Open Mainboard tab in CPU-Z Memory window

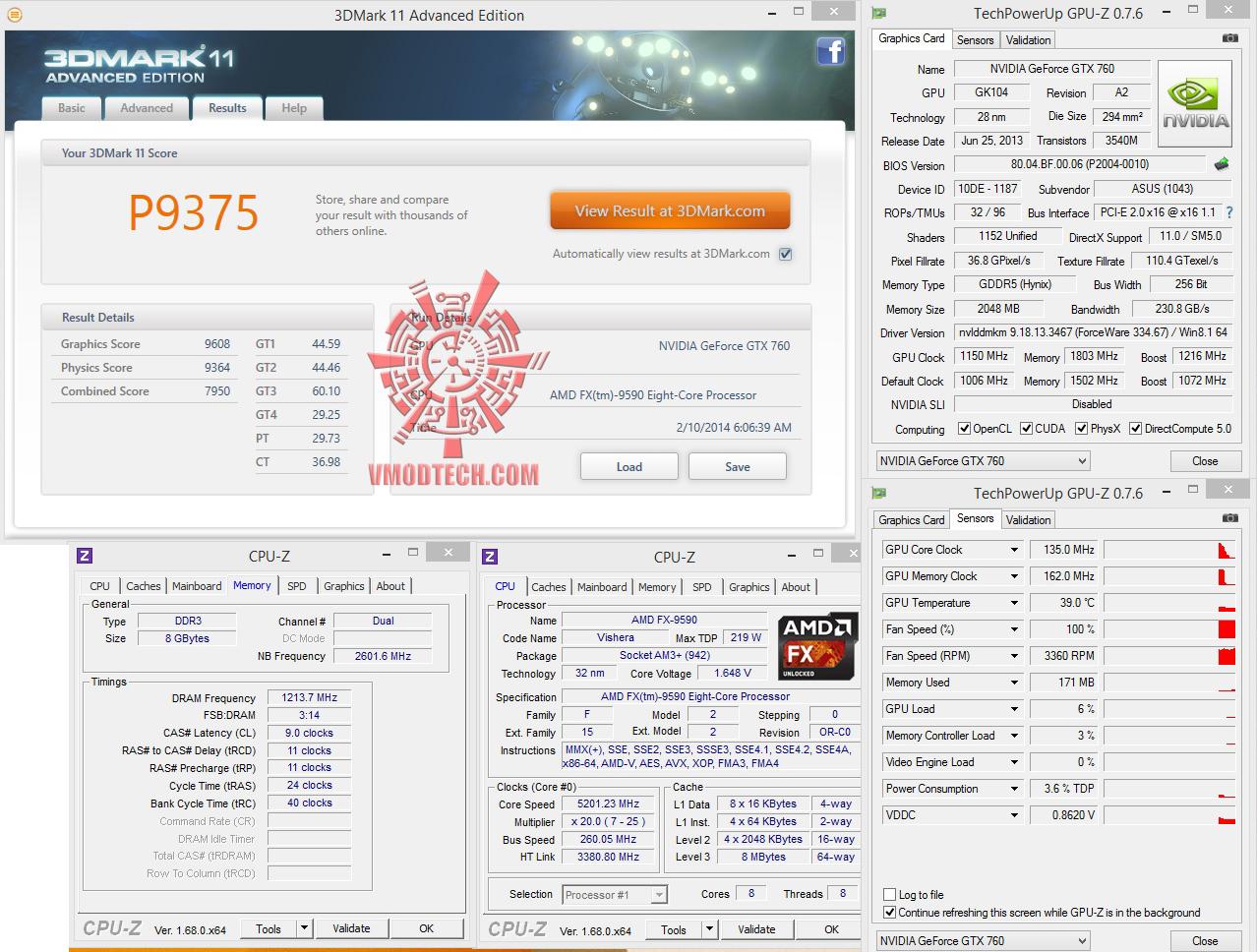click(197, 586)
